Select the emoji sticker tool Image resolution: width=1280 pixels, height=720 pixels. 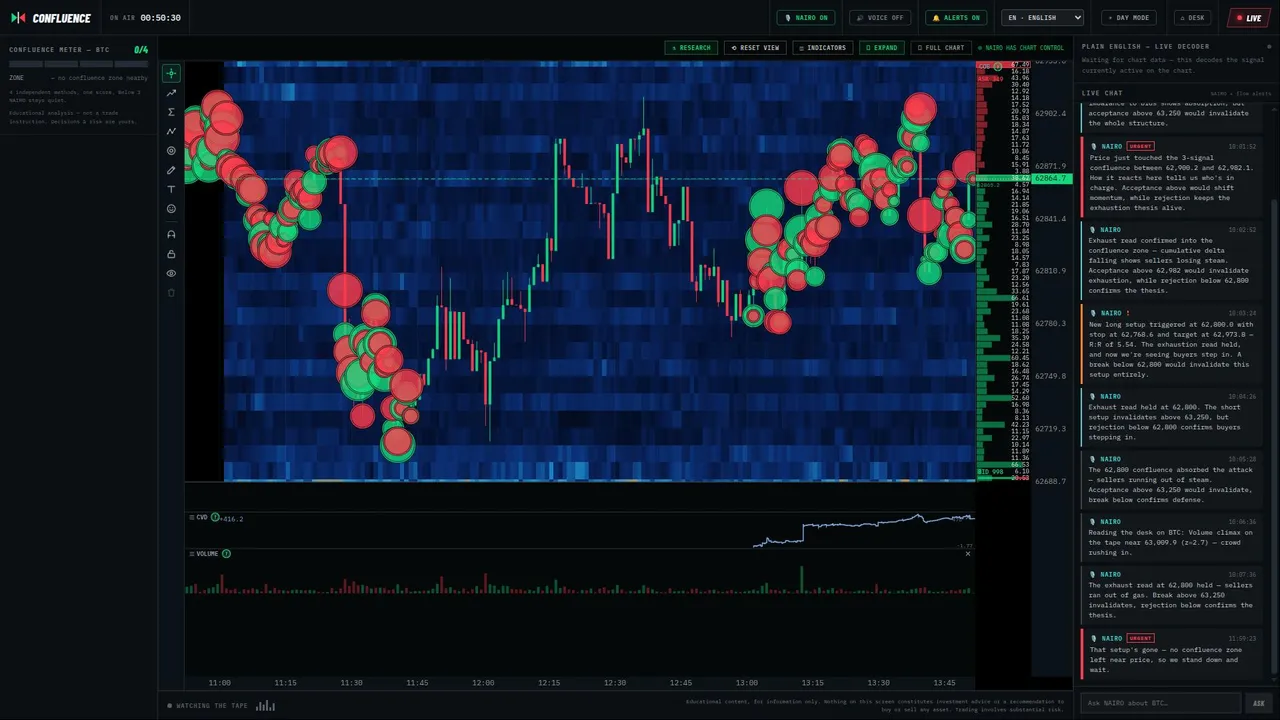point(171,209)
